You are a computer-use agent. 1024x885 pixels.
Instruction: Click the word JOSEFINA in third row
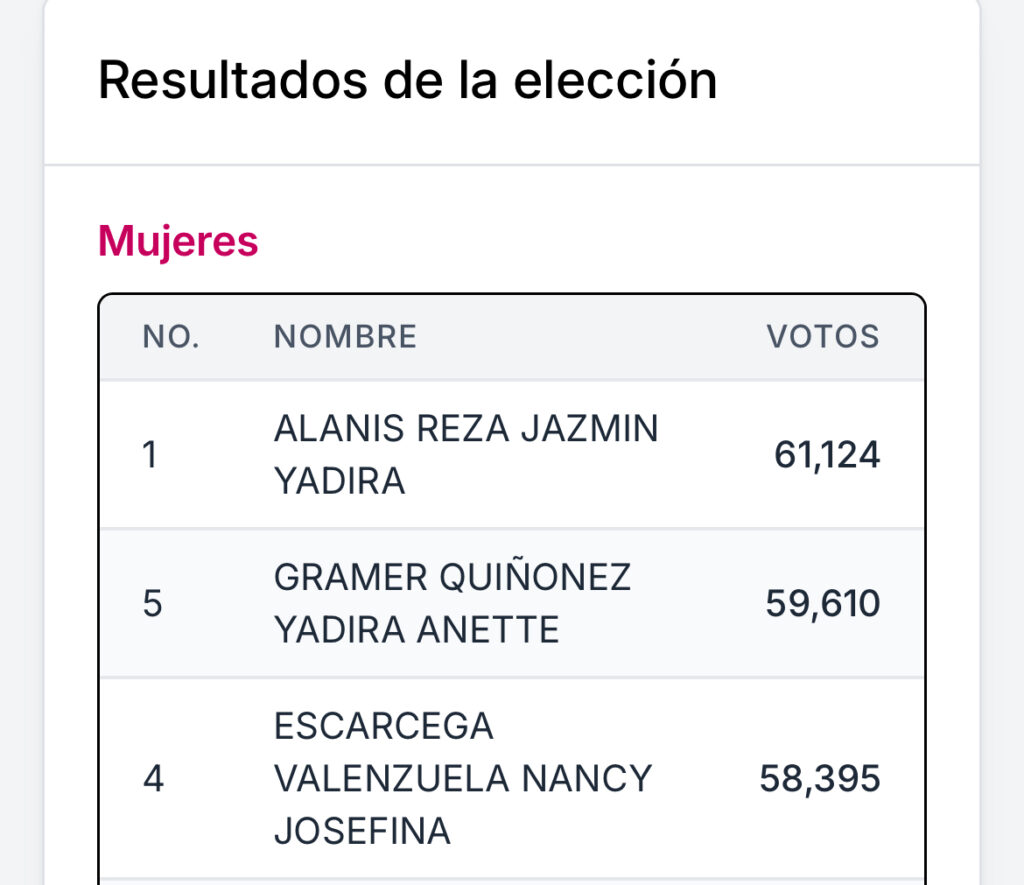click(x=362, y=831)
